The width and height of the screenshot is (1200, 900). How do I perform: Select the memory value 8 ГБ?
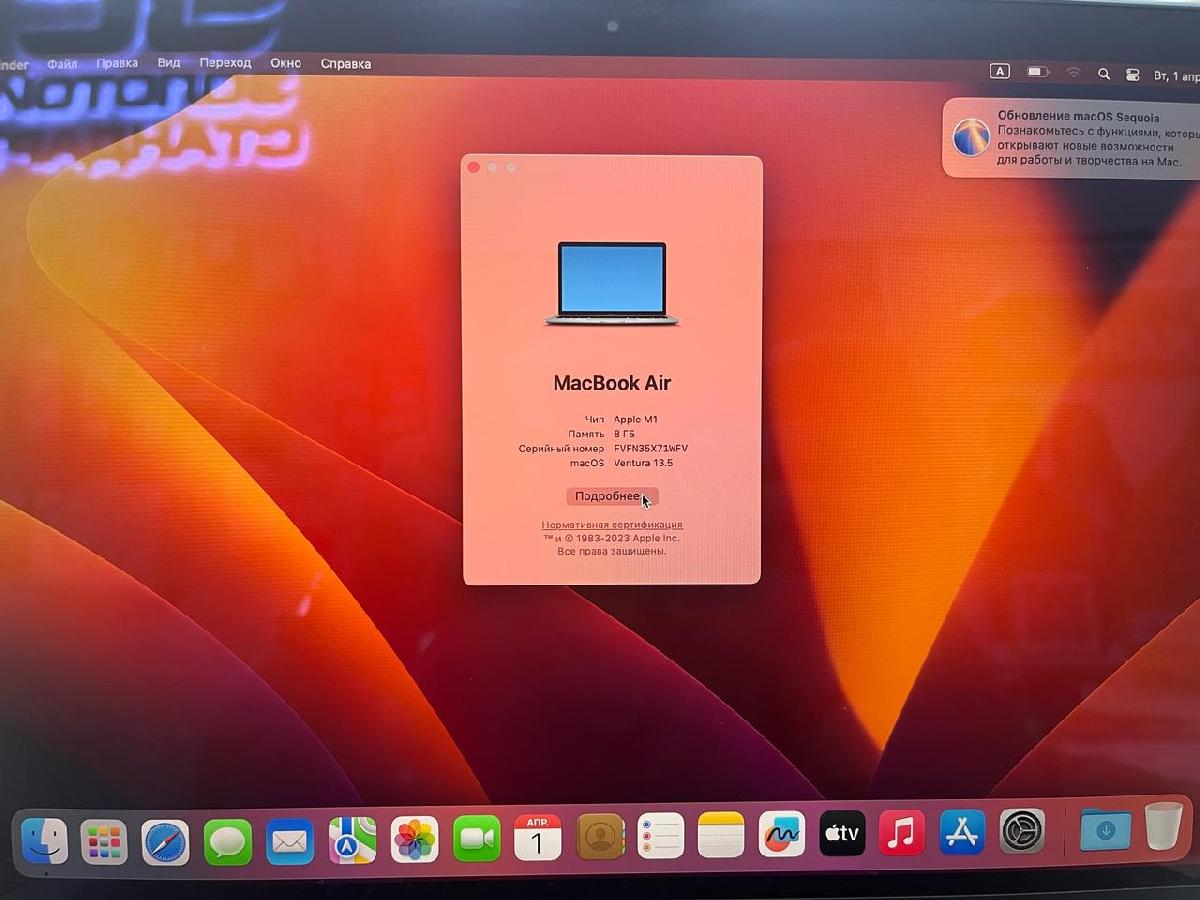point(624,434)
